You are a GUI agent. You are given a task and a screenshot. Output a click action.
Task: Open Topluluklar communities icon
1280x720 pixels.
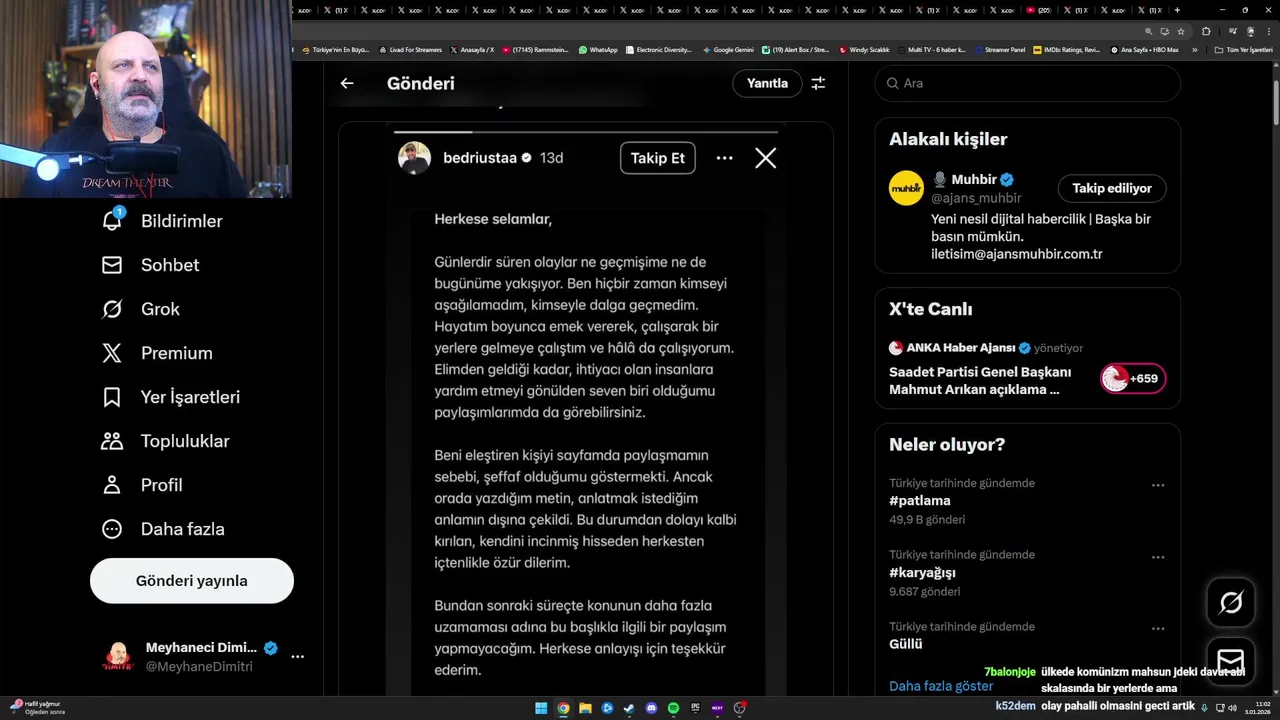coord(112,441)
